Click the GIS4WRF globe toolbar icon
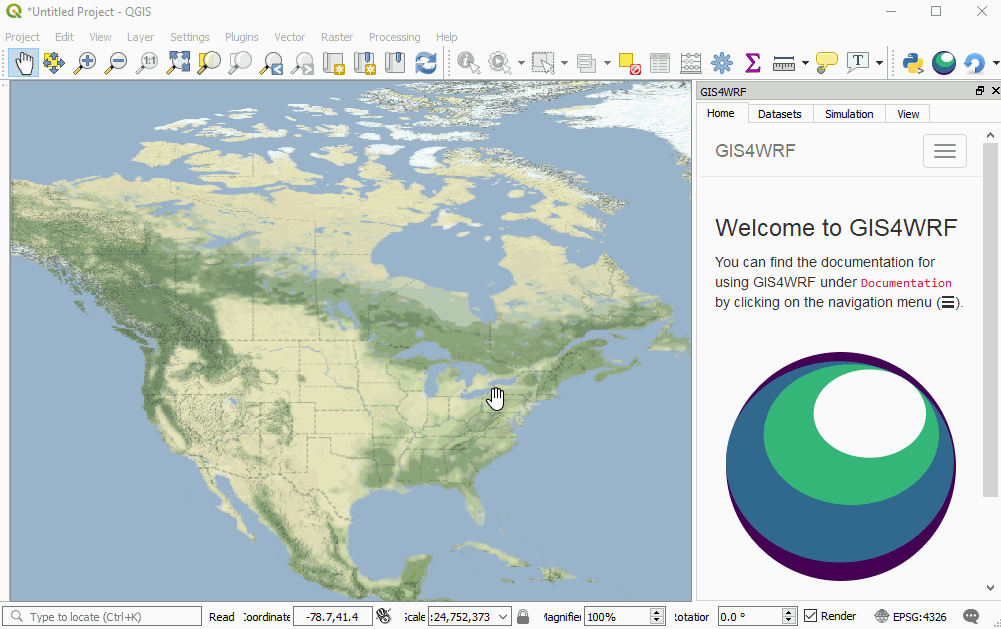The height and width of the screenshot is (629, 1001). [x=944, y=63]
